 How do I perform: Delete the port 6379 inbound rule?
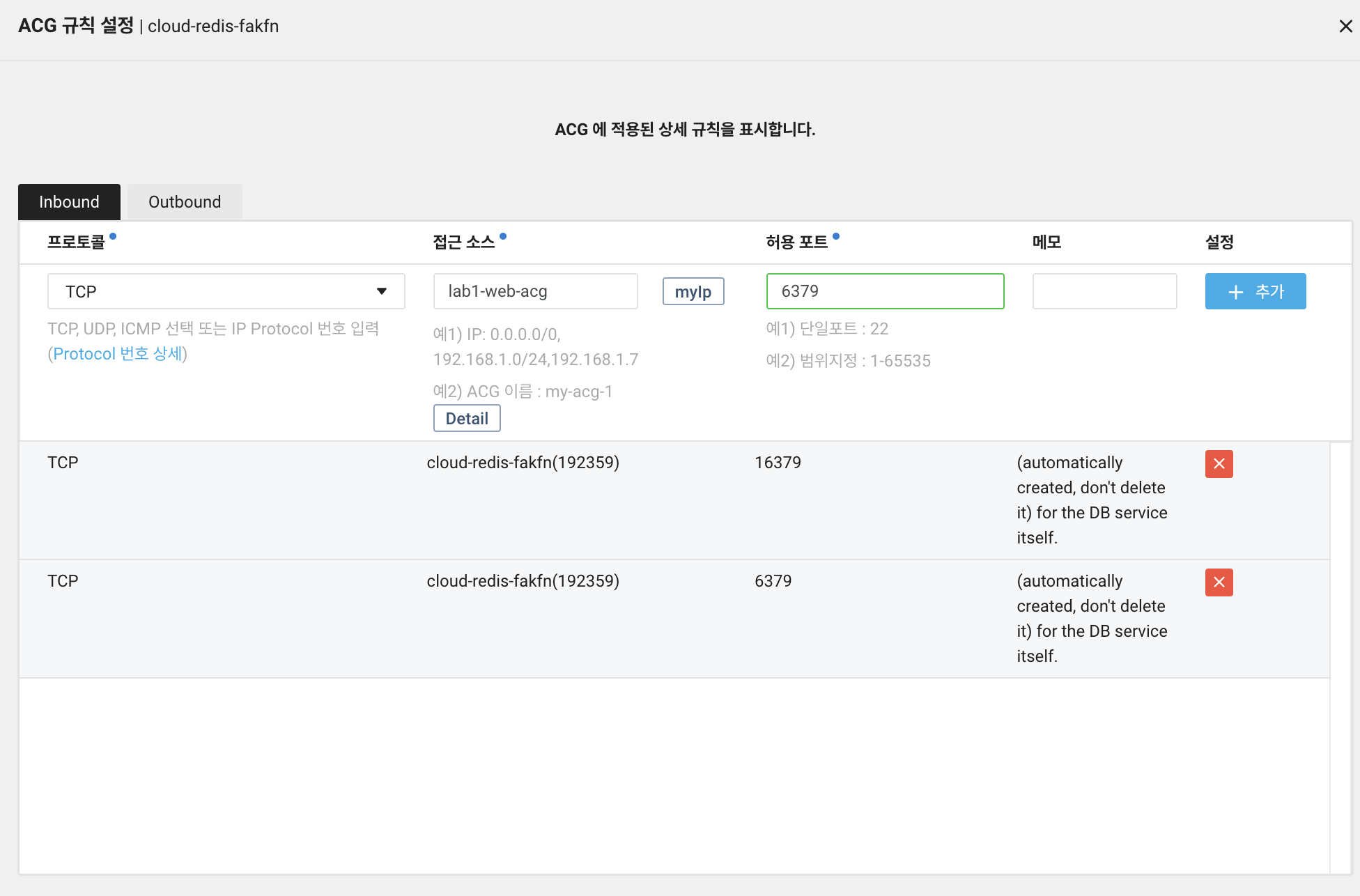click(x=1219, y=582)
